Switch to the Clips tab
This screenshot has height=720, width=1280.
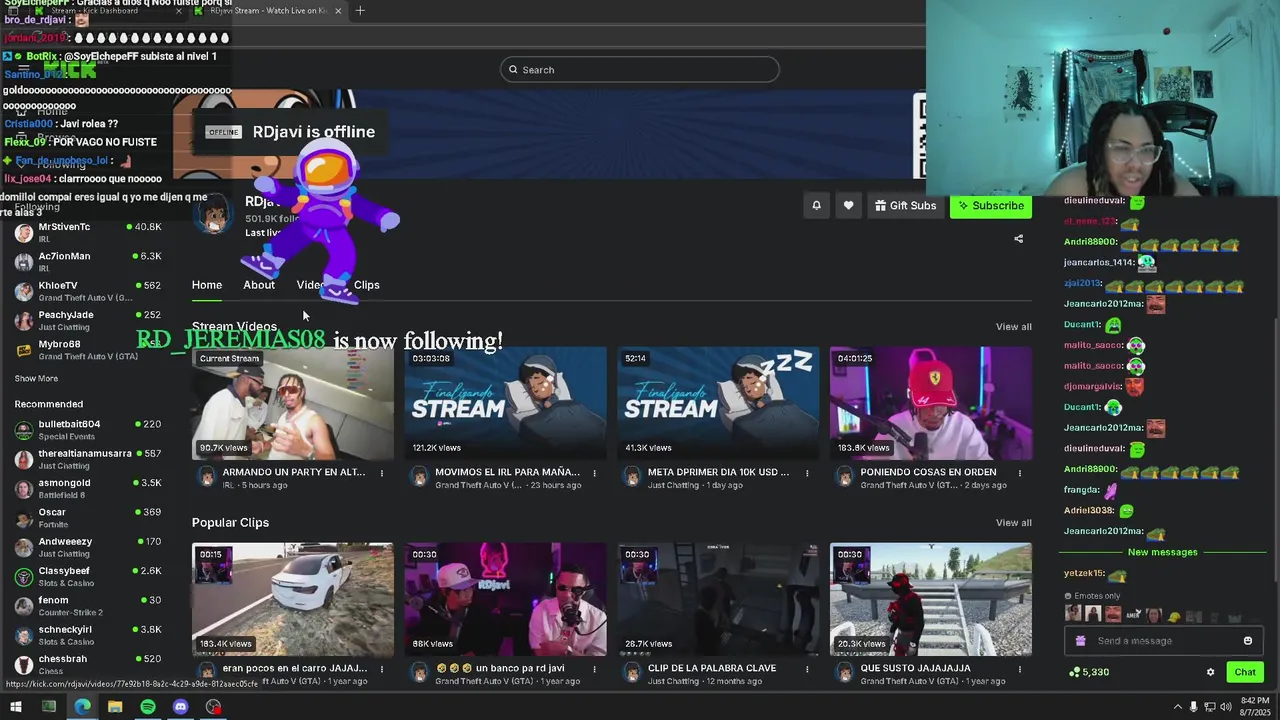point(367,285)
